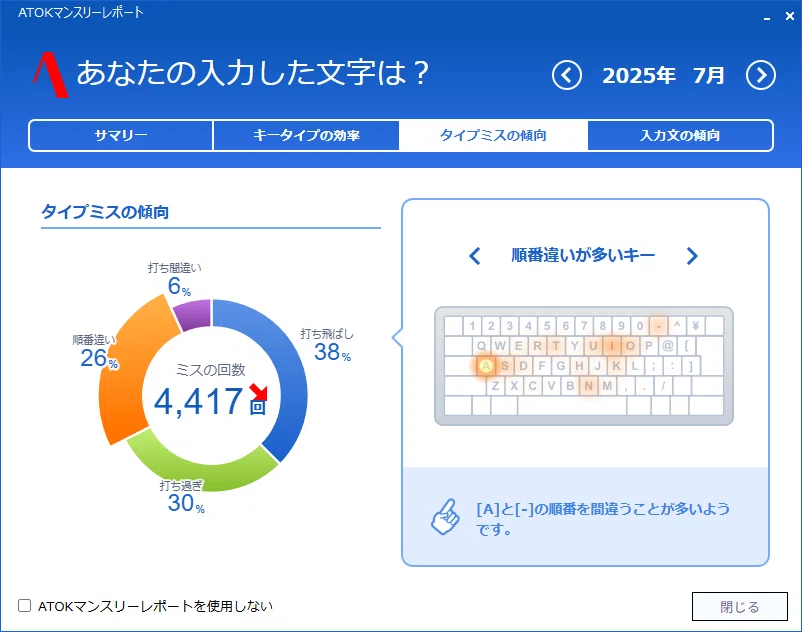Click the 打ち飛ばし 38% label
The image size is (802, 632).
click(x=327, y=345)
